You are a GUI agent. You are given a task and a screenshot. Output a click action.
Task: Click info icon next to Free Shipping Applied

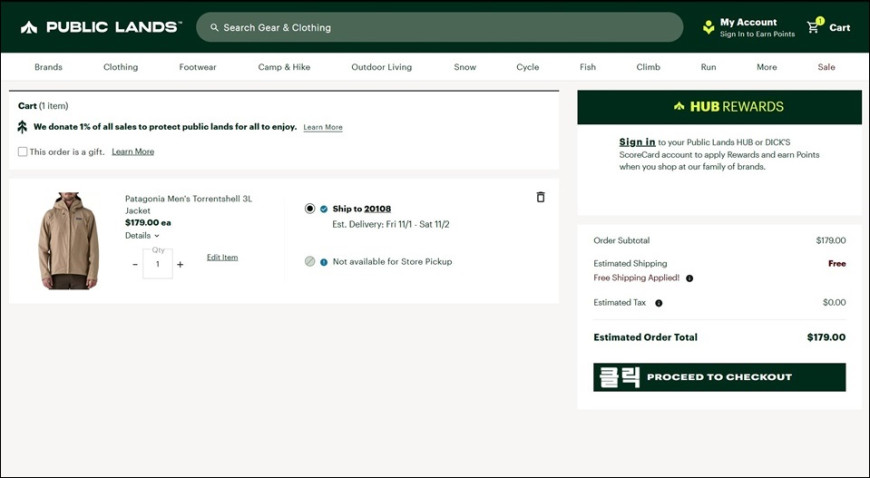689,278
